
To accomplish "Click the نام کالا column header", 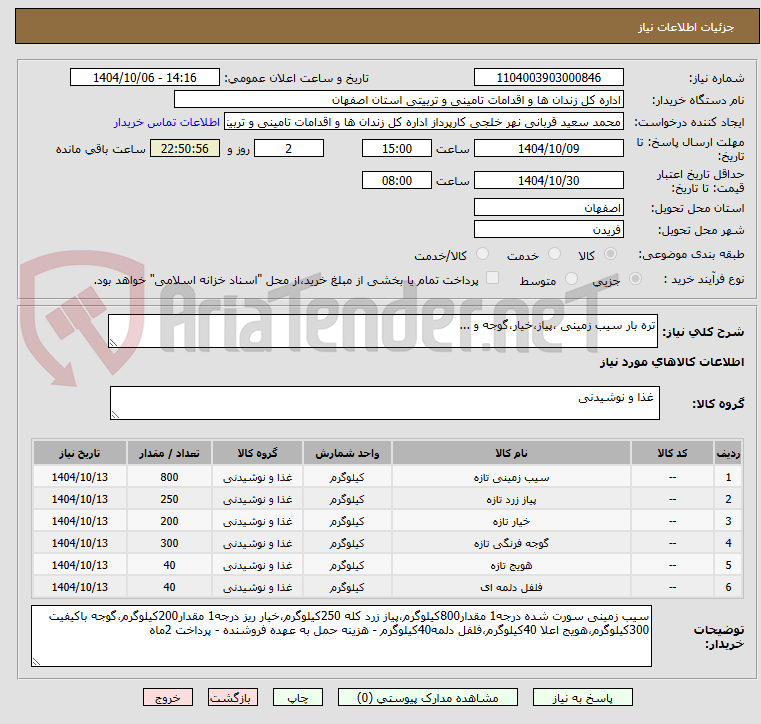I will (511, 453).
